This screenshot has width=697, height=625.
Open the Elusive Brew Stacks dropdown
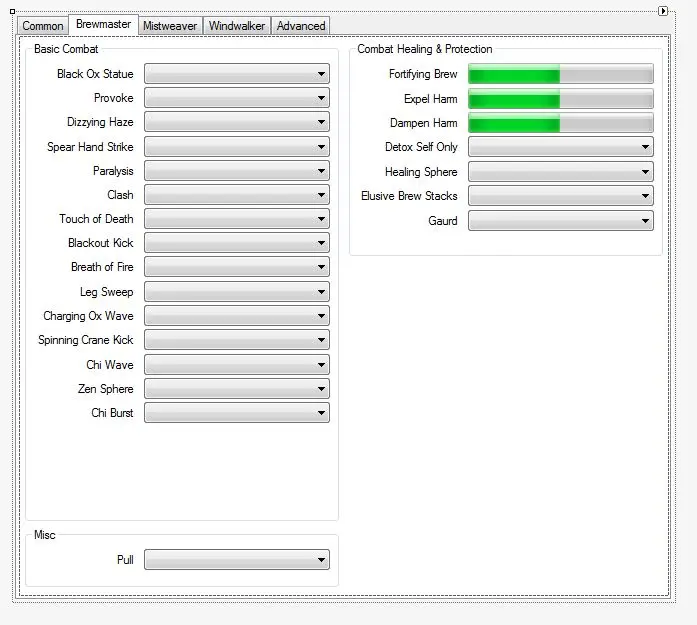pos(560,196)
